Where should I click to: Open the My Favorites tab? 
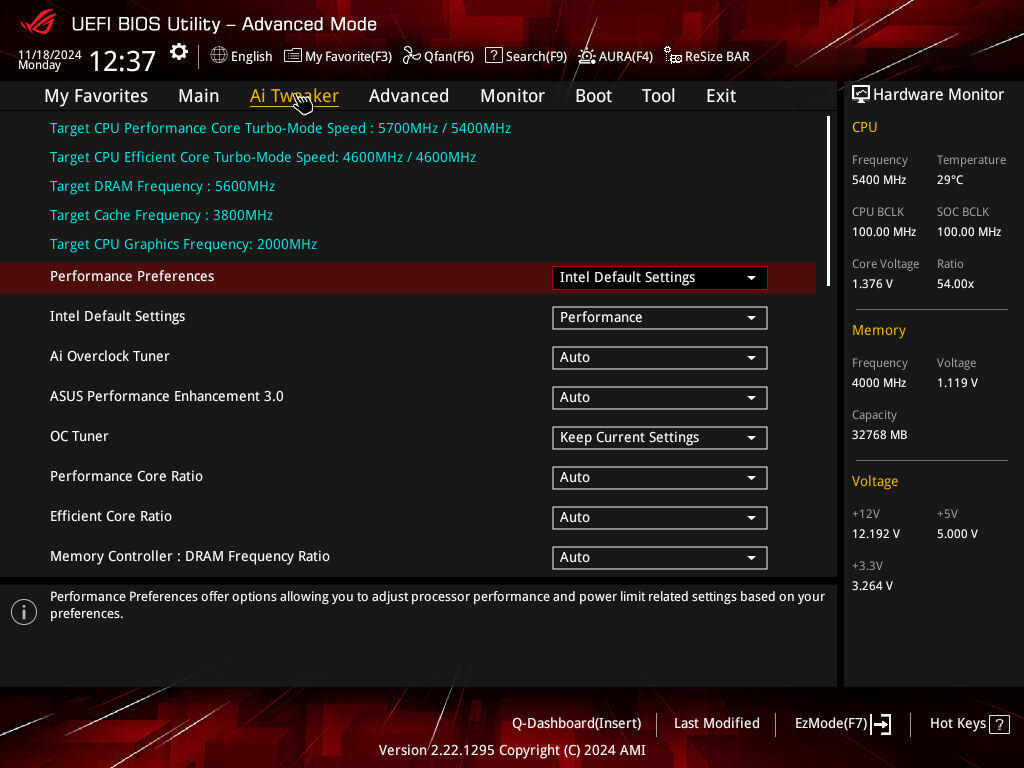click(x=96, y=96)
